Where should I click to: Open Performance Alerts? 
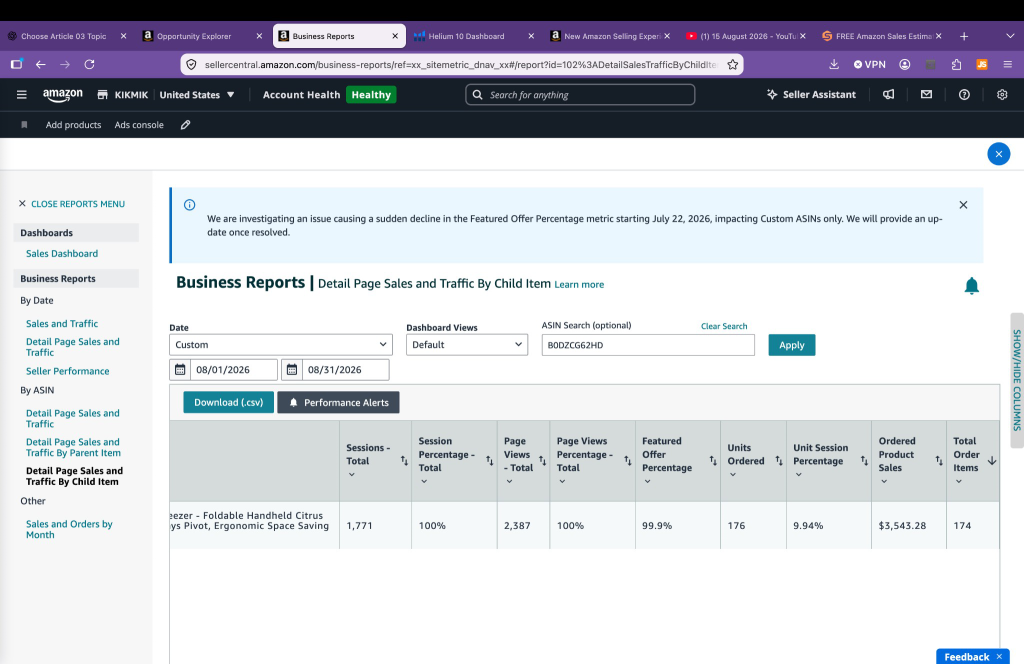pyautogui.click(x=338, y=402)
